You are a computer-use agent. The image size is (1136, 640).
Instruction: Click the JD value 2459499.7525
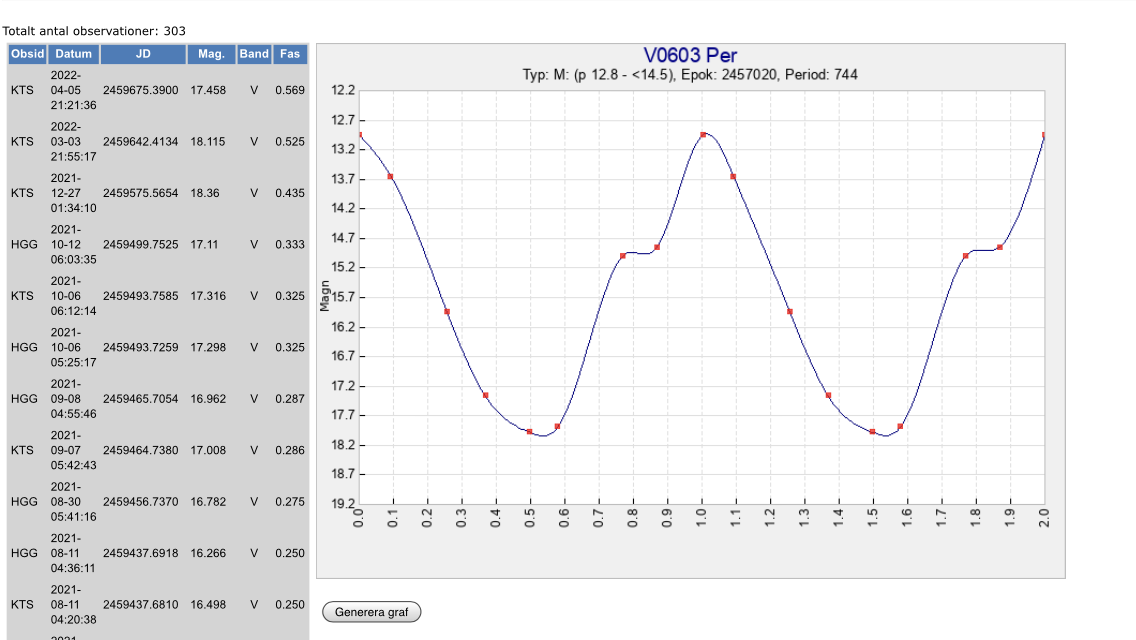click(140, 245)
